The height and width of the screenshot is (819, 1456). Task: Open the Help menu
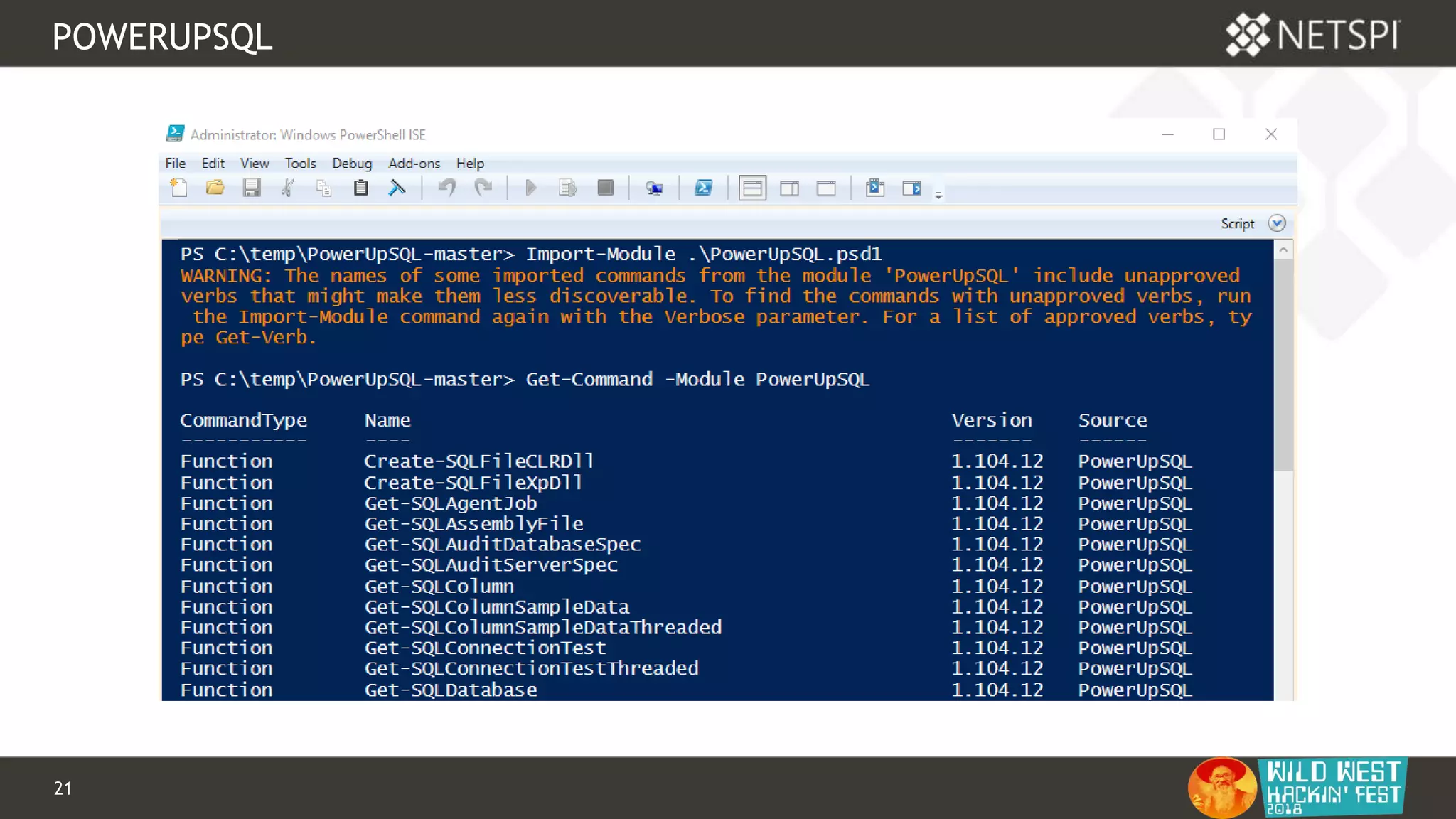pyautogui.click(x=470, y=163)
